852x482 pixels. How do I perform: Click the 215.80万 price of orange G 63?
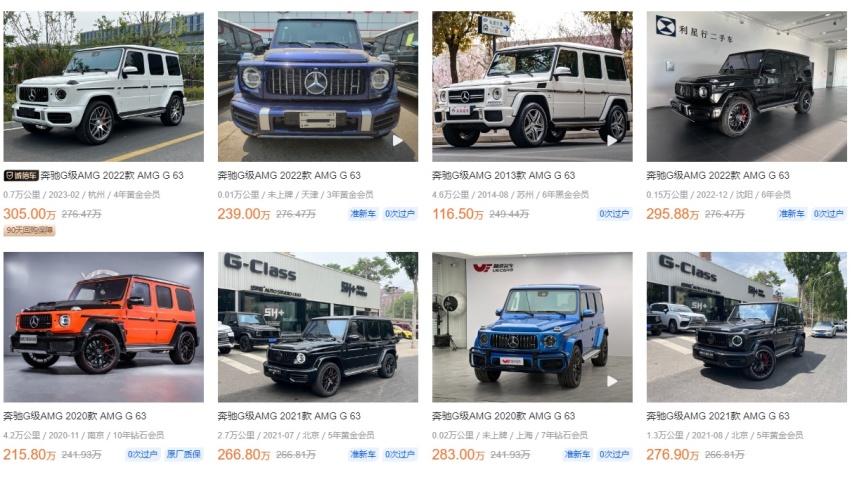pos(29,454)
